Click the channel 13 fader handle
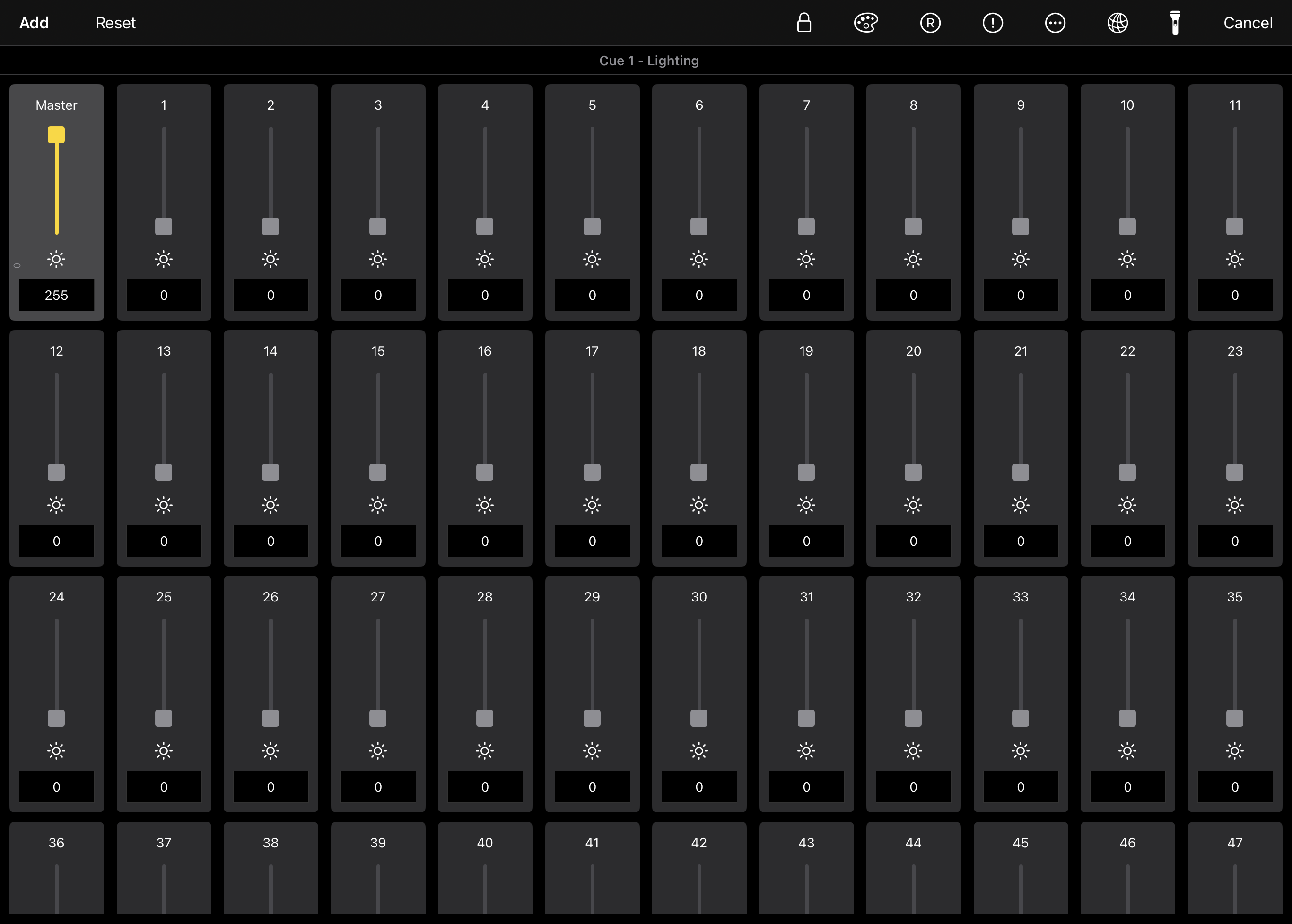1292x924 pixels. tap(164, 472)
